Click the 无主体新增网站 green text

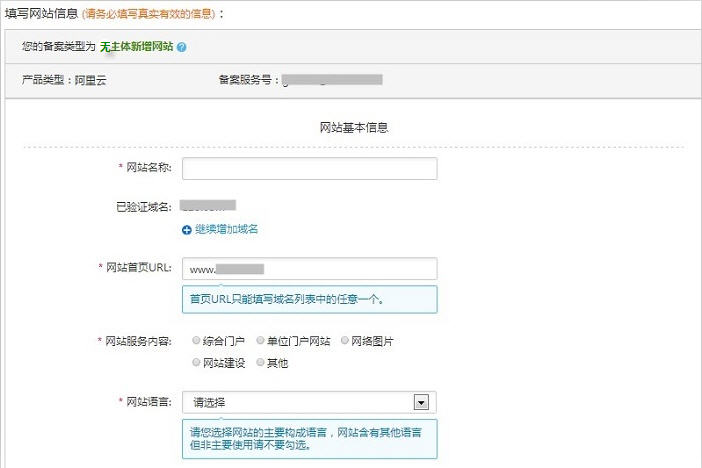point(137,47)
